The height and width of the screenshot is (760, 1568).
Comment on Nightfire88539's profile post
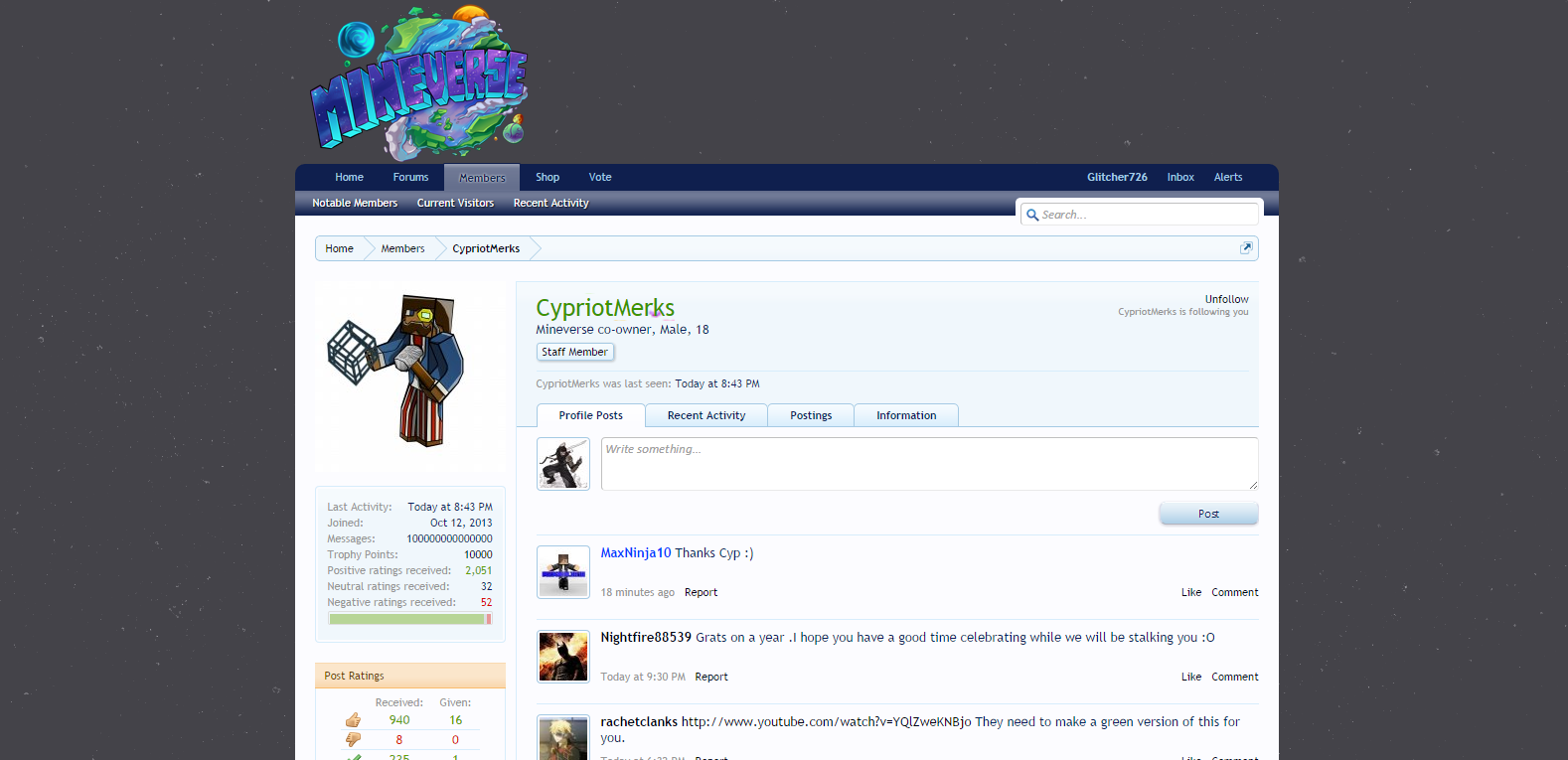click(x=1235, y=677)
